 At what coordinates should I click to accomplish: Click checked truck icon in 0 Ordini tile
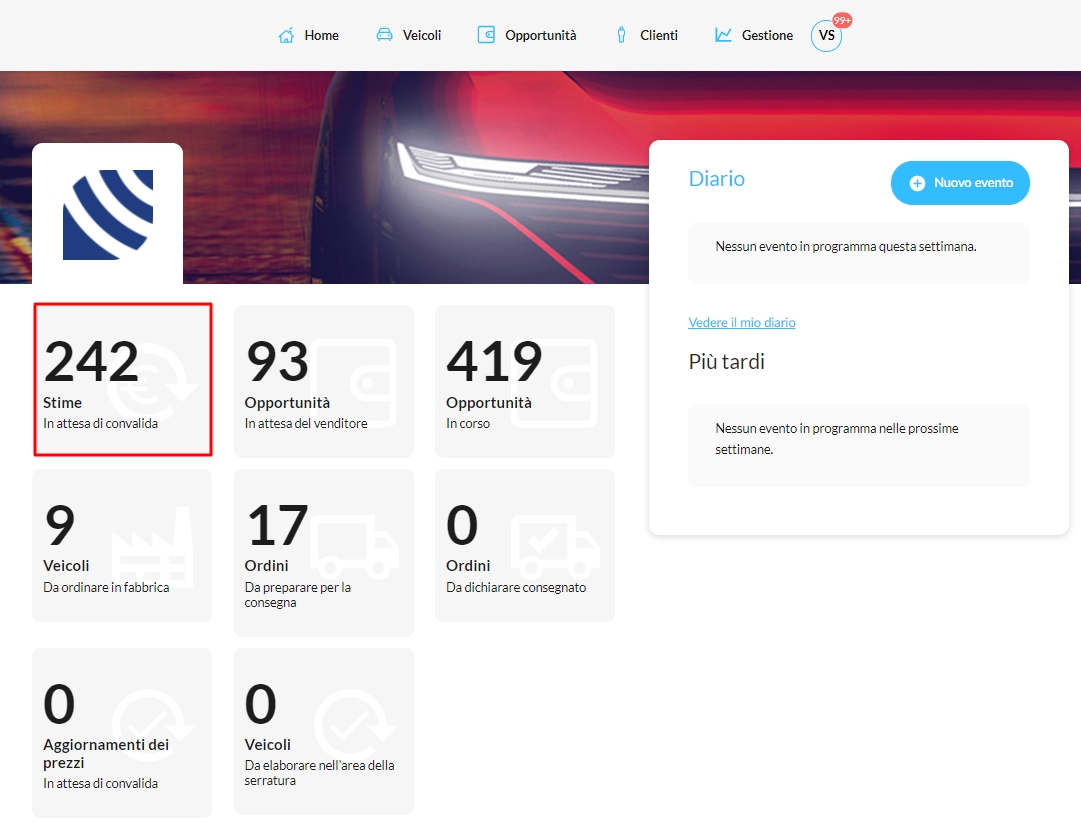tap(555, 547)
